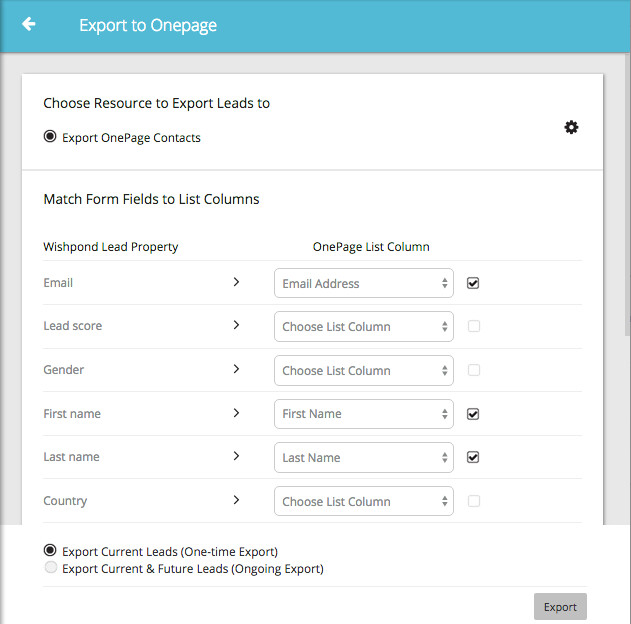The width and height of the screenshot is (631, 624).
Task: Click the arrow icon beside First name
Action: pos(236,413)
